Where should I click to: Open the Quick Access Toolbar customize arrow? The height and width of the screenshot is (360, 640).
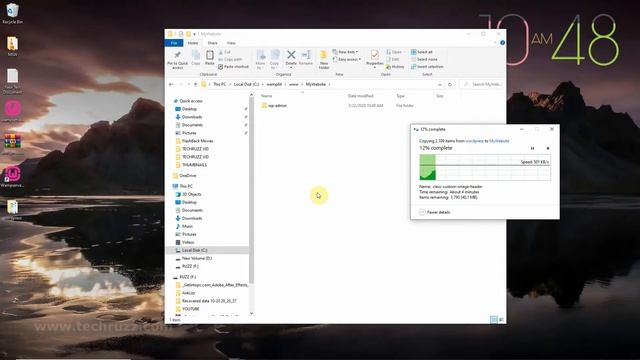click(195, 34)
